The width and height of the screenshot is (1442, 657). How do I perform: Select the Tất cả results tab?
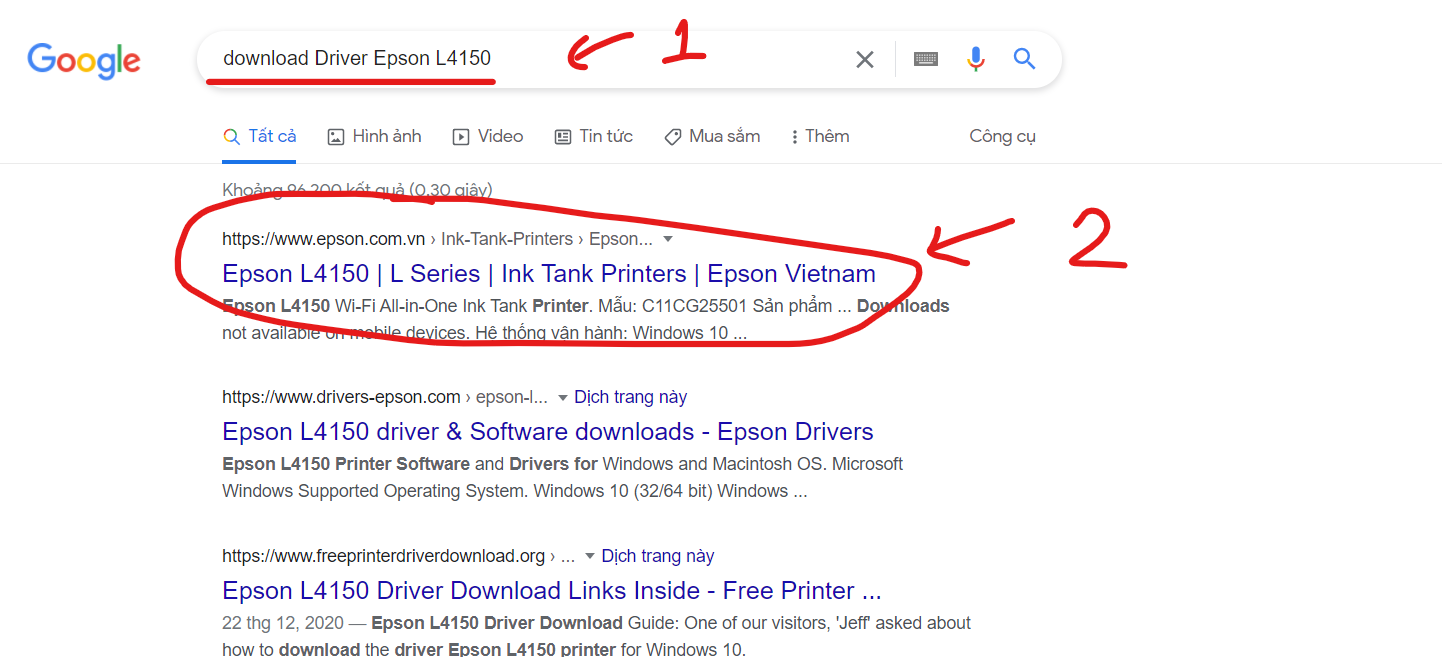tap(260, 137)
